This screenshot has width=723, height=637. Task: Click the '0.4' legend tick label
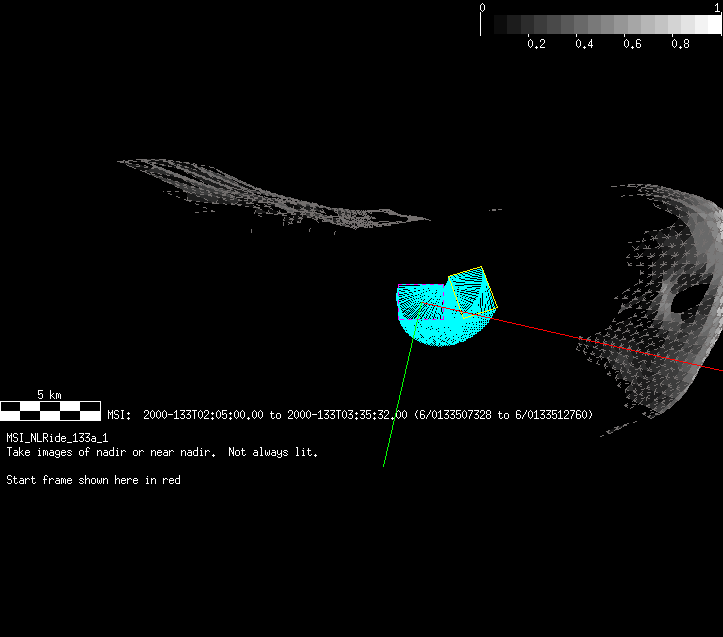(x=584, y=44)
